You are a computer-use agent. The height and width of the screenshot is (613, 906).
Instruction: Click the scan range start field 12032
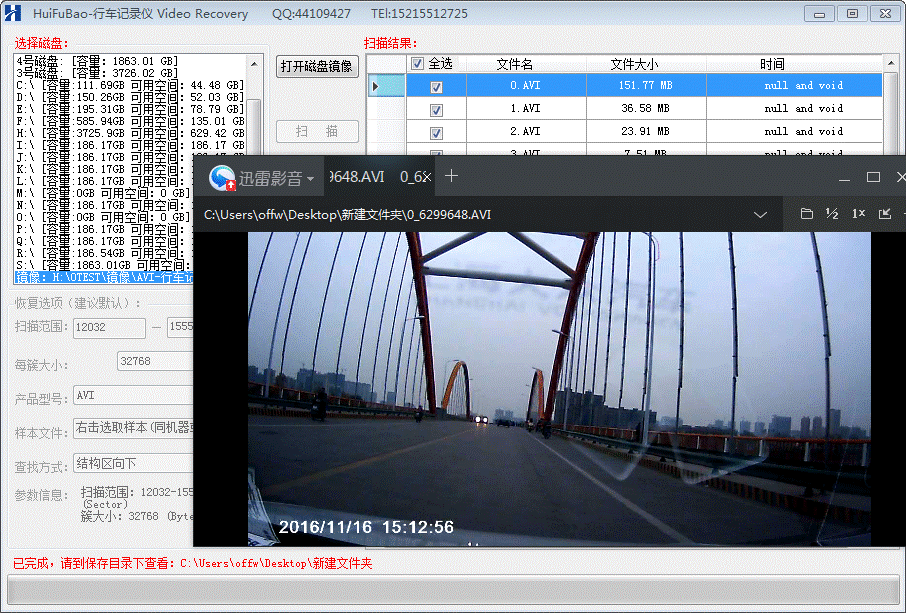point(109,328)
